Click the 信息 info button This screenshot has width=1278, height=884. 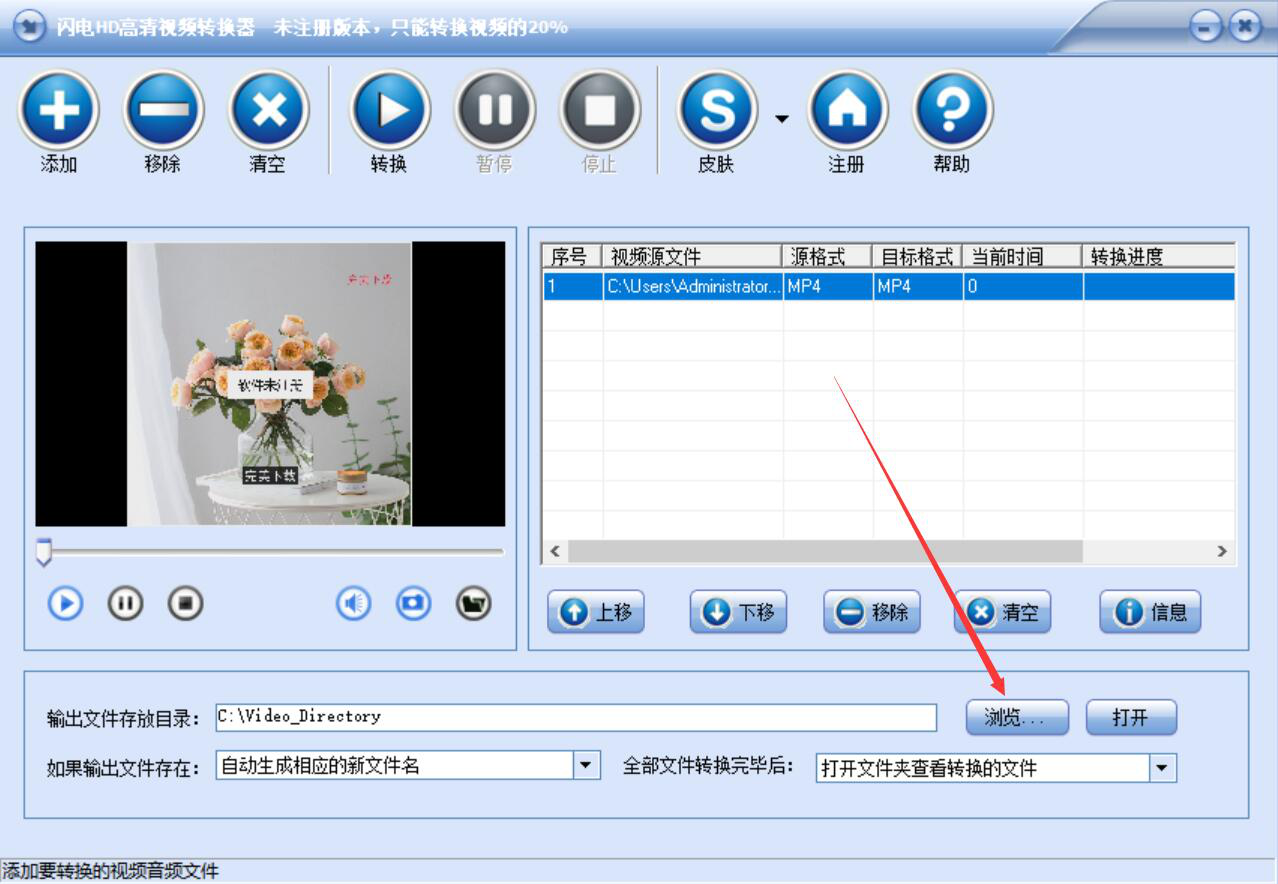pos(1150,612)
